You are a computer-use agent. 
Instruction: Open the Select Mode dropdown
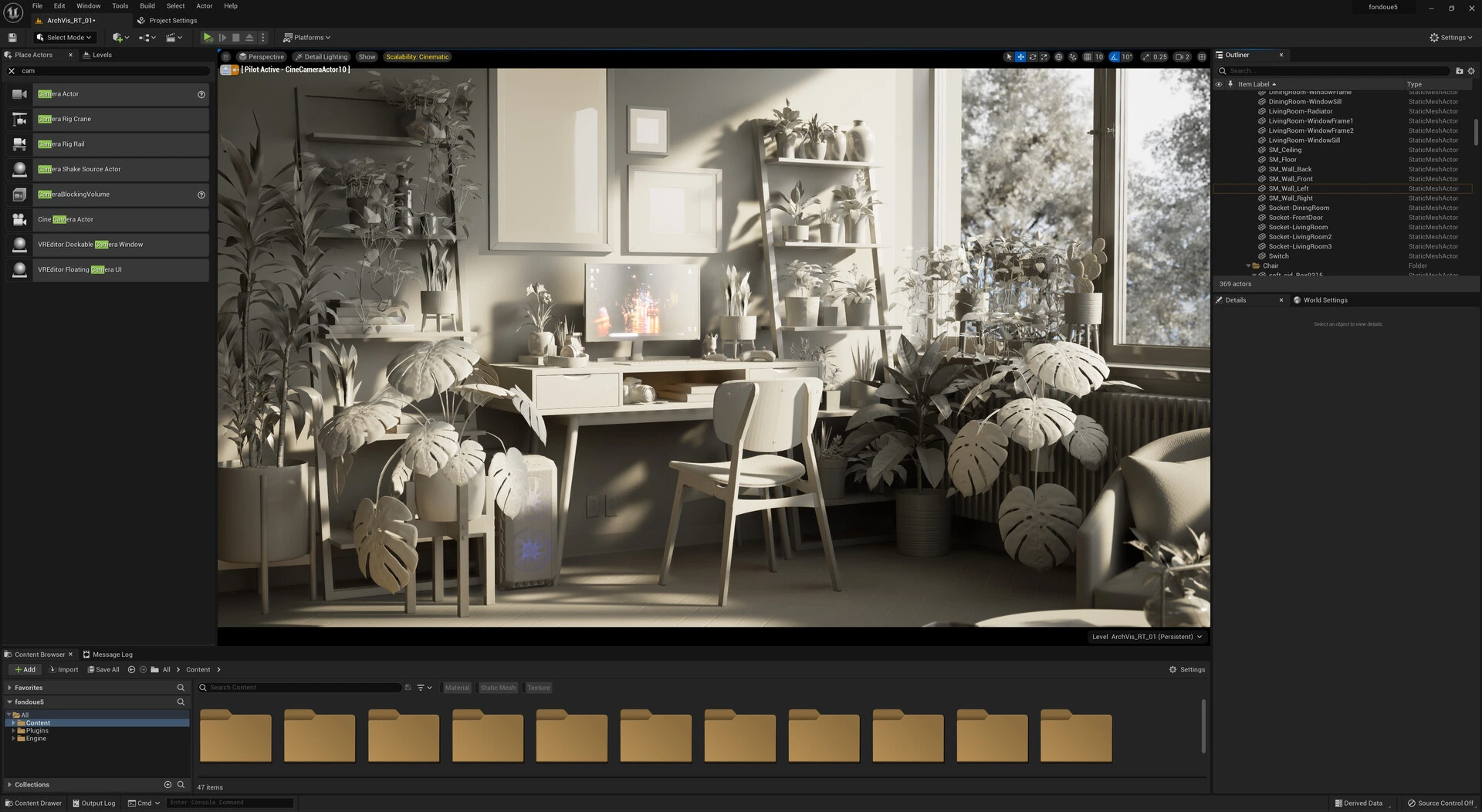pos(64,37)
